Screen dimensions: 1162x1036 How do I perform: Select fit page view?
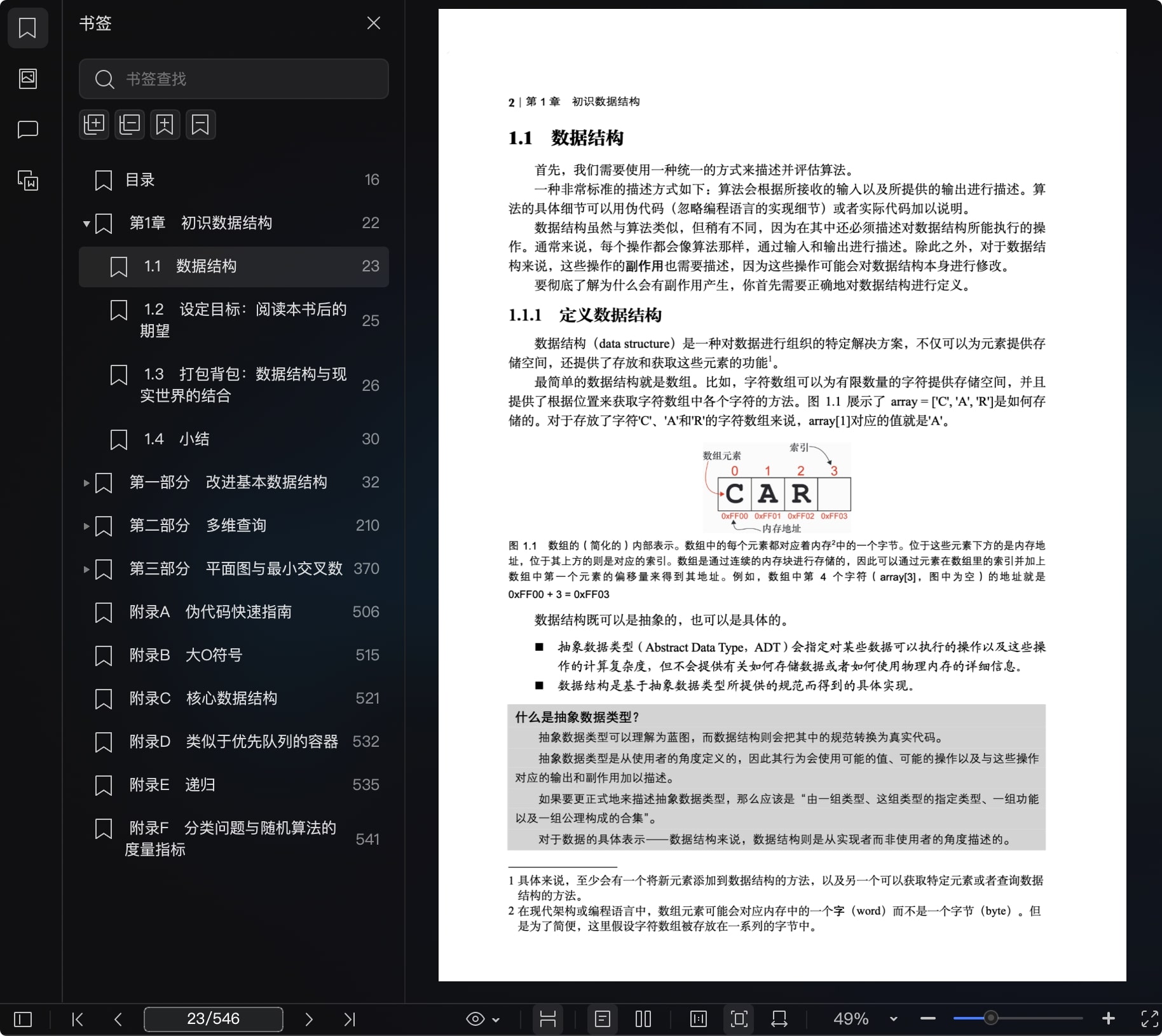(739, 1019)
